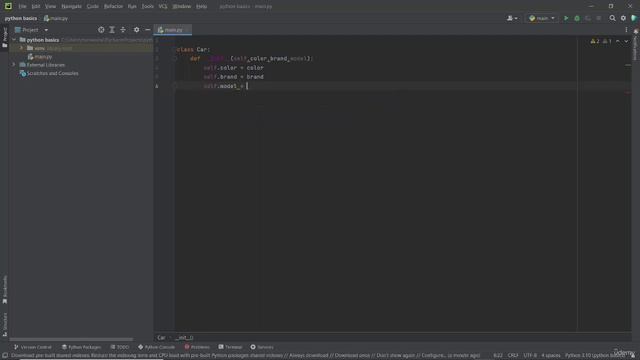Click the Debug bug icon
This screenshot has width=640, height=360.
click(577, 18)
